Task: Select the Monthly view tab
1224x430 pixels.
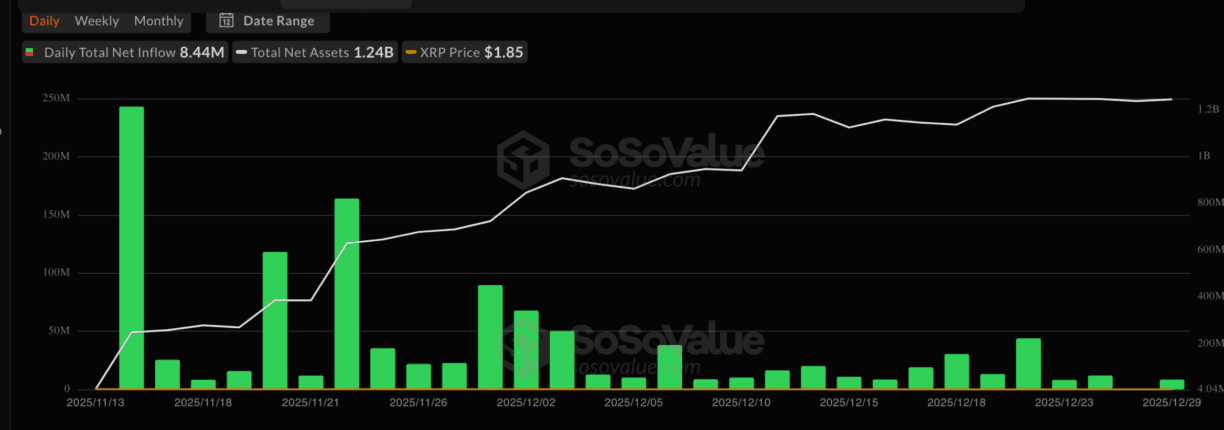Action: pyautogui.click(x=159, y=21)
